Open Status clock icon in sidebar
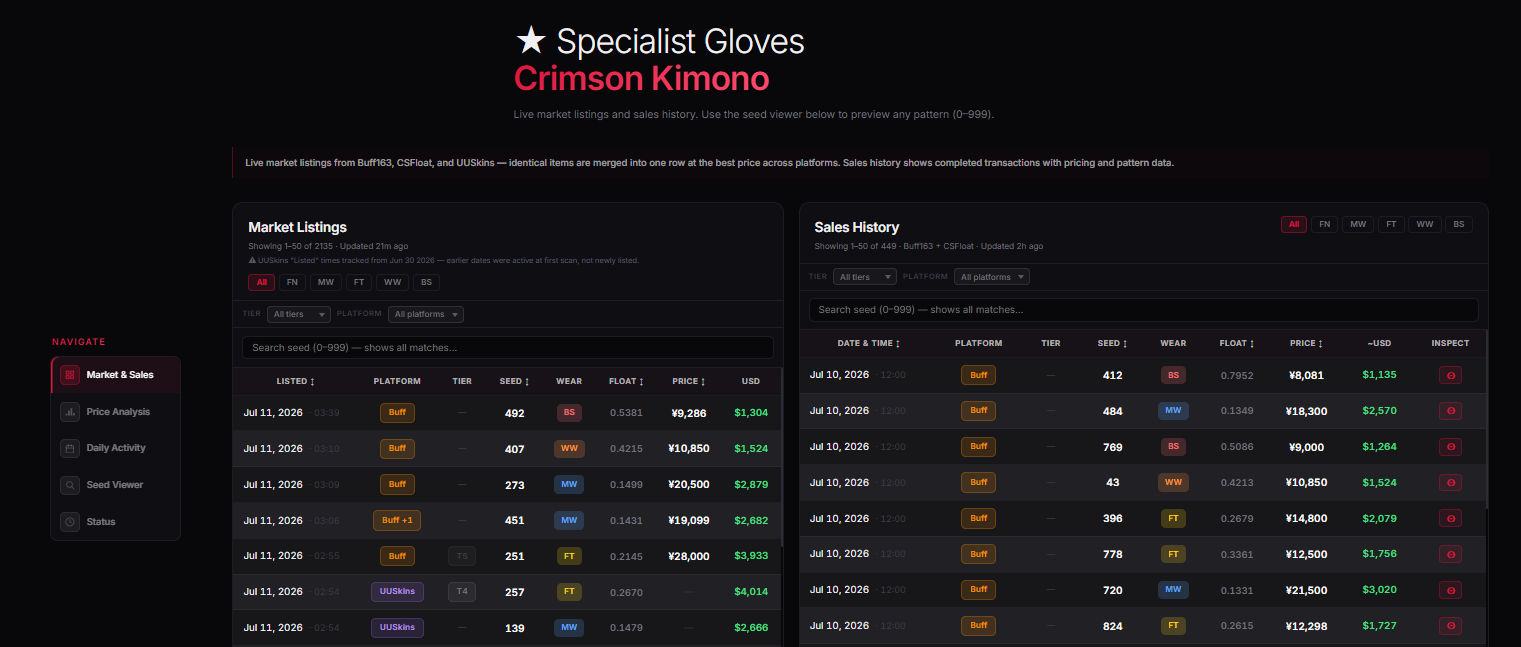This screenshot has height=647, width=1521. coord(69,521)
